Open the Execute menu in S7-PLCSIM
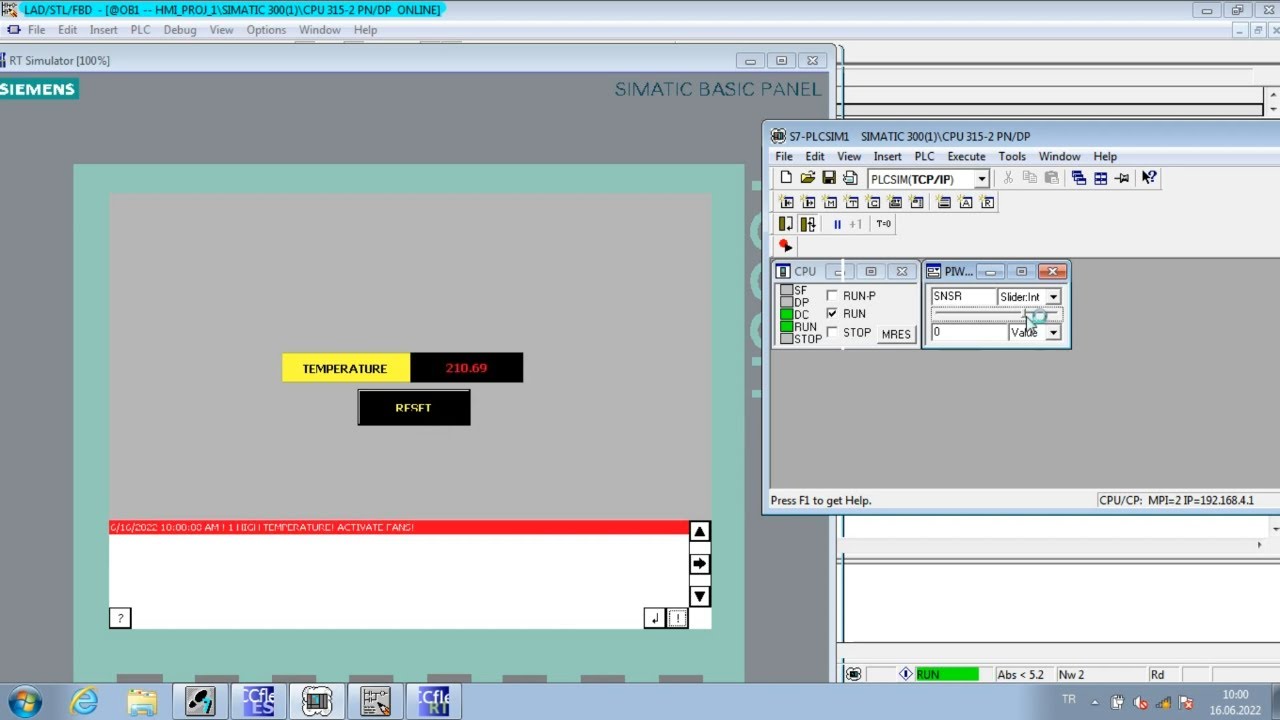This screenshot has width=1280, height=720. click(966, 156)
